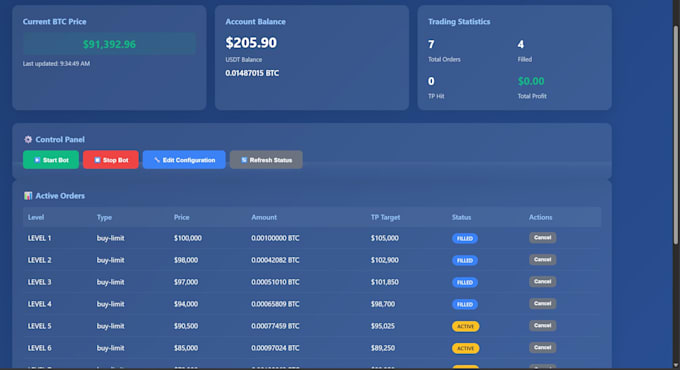680x370 pixels.
Task: Click the $85,000 price cell
Action: tap(186, 348)
